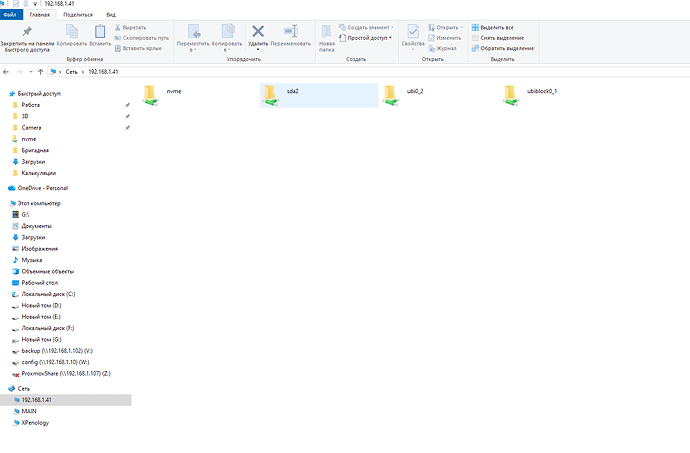The height and width of the screenshot is (453, 690).
Task: Select This PC (Этот компьютер) in sidebar
Action: (39, 203)
